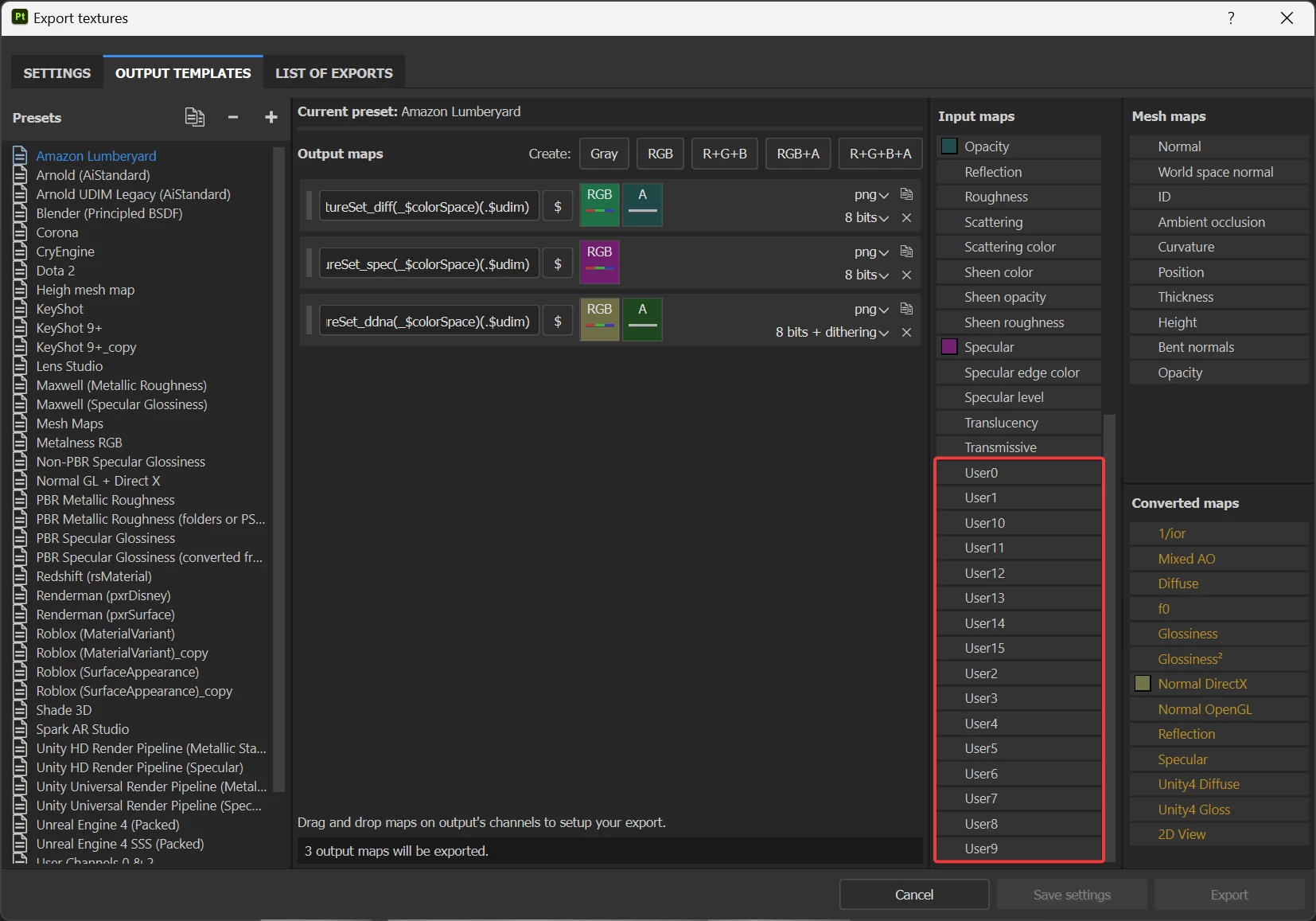Viewport: 1316px width, 921px height.
Task: Select the PBR Metallic Roughness preset
Action: click(x=105, y=500)
